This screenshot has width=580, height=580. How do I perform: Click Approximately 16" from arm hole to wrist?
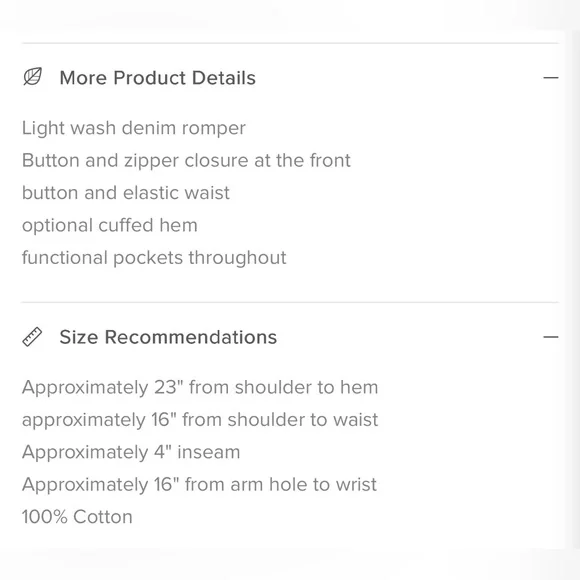[x=199, y=485]
